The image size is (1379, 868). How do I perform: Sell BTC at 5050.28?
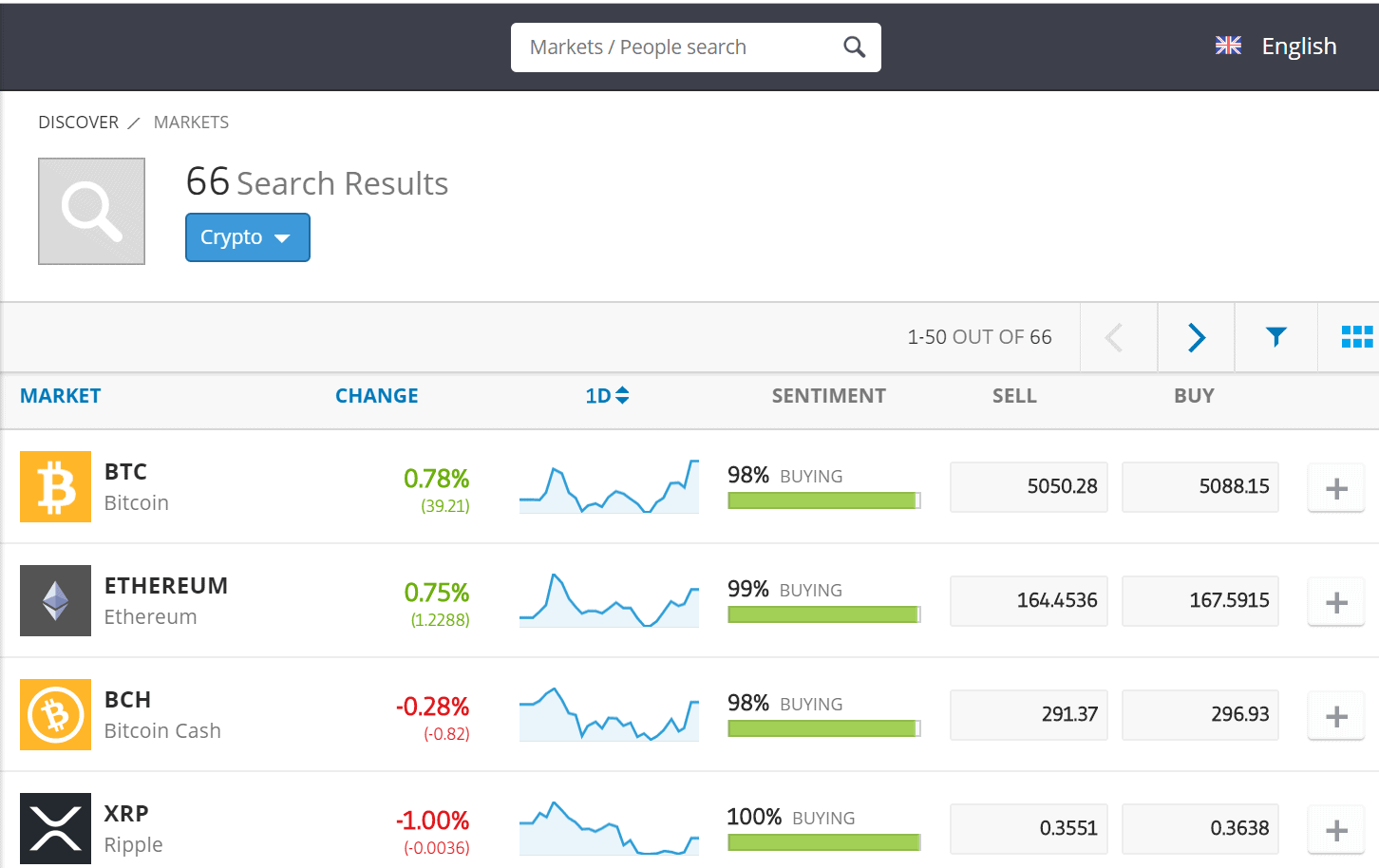(1029, 486)
